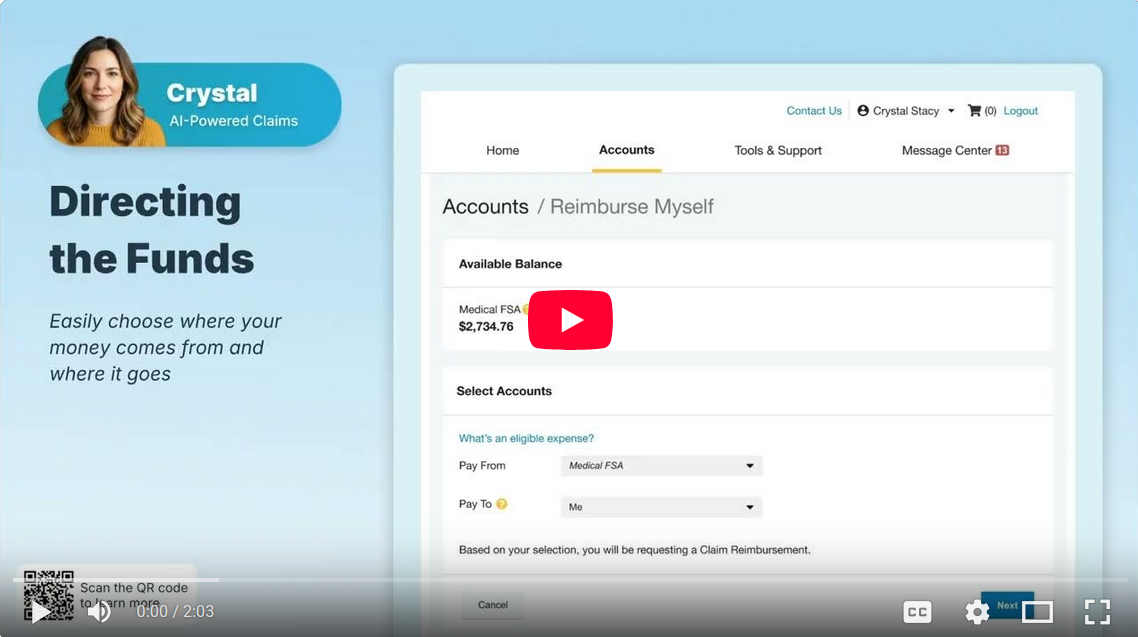
Task: Mute the video with the speaker icon
Action: pyautogui.click(x=99, y=611)
